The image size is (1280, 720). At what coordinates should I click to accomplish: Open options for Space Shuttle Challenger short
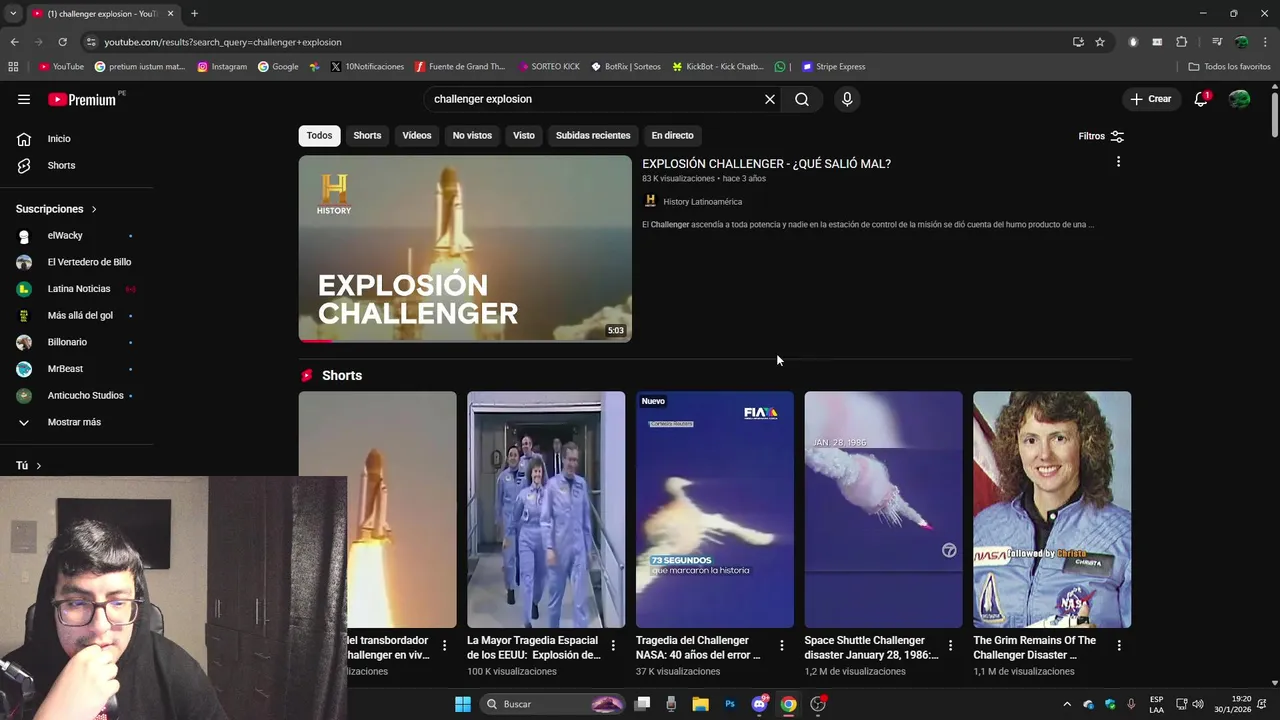(x=950, y=646)
